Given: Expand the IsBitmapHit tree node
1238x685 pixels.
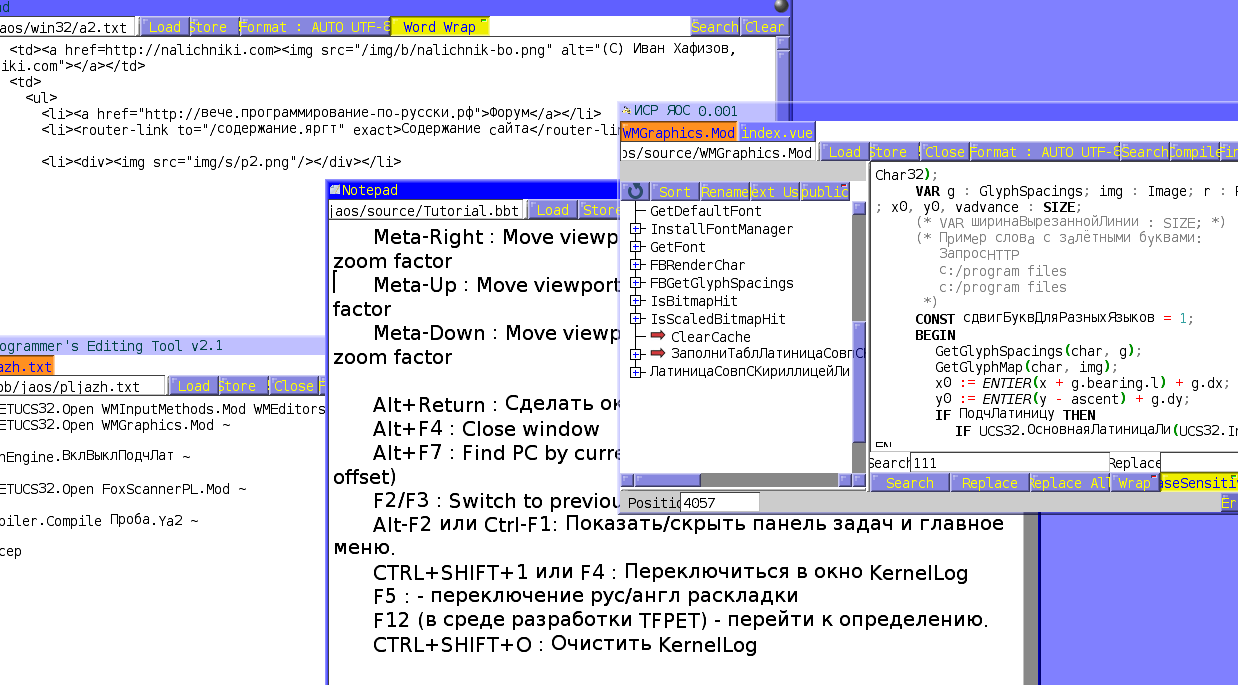Looking at the screenshot, I should click(636, 301).
